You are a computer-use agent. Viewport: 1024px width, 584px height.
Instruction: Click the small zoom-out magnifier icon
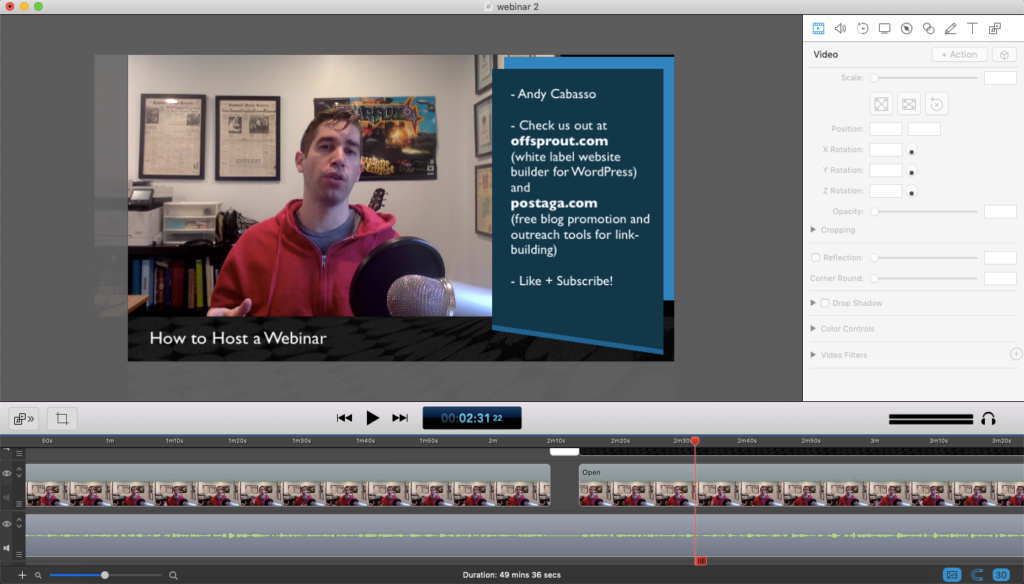pos(38,576)
